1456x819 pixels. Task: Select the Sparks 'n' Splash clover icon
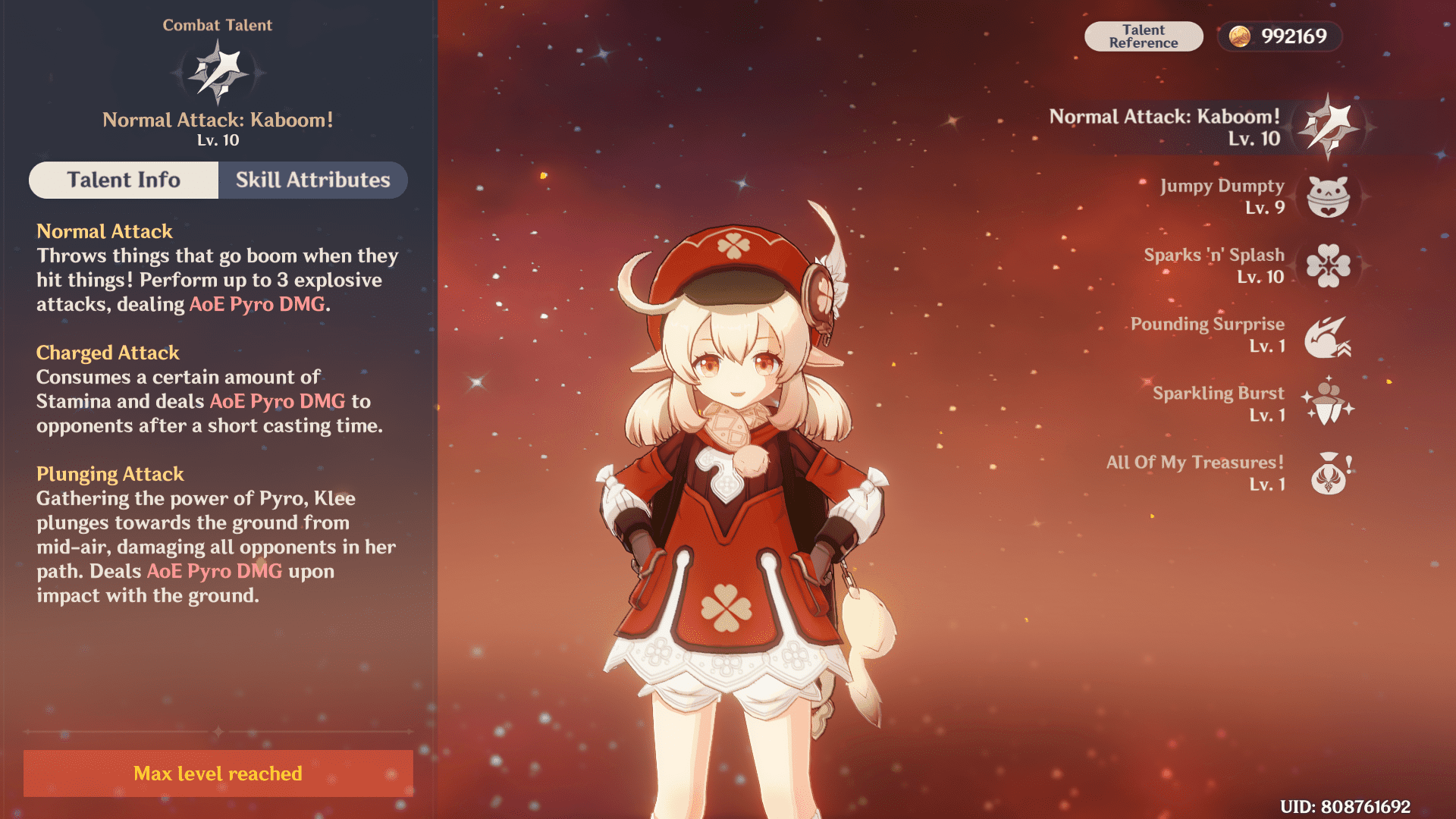point(1329,265)
